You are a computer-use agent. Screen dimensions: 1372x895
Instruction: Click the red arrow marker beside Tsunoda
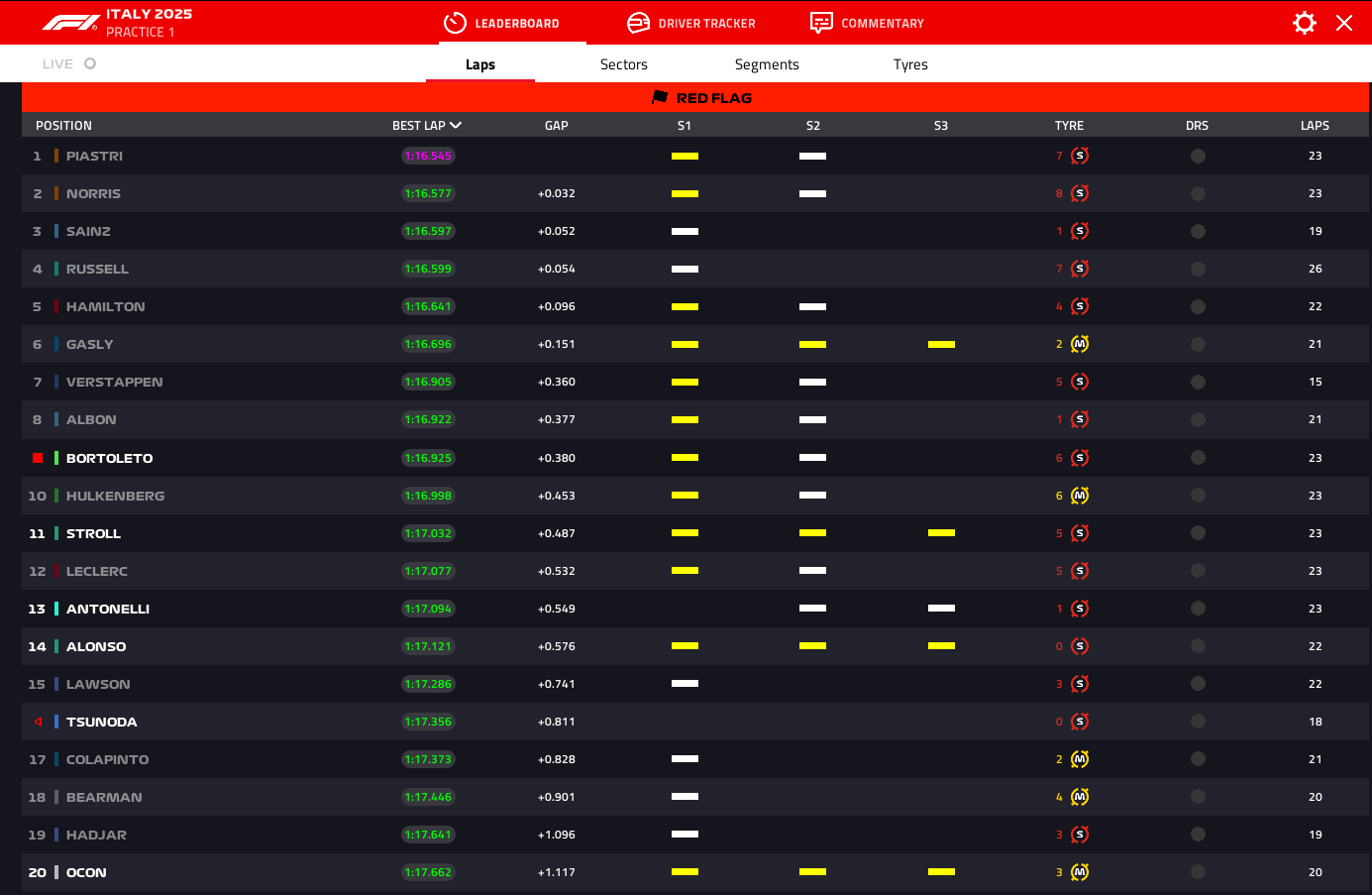pos(38,722)
